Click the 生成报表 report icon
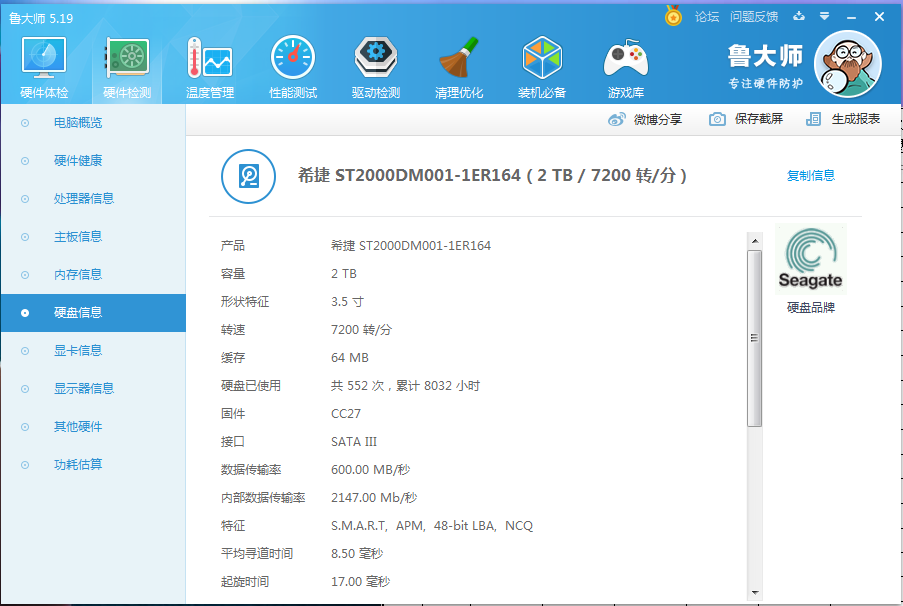Viewport: 903px width, 606px height. click(x=813, y=119)
